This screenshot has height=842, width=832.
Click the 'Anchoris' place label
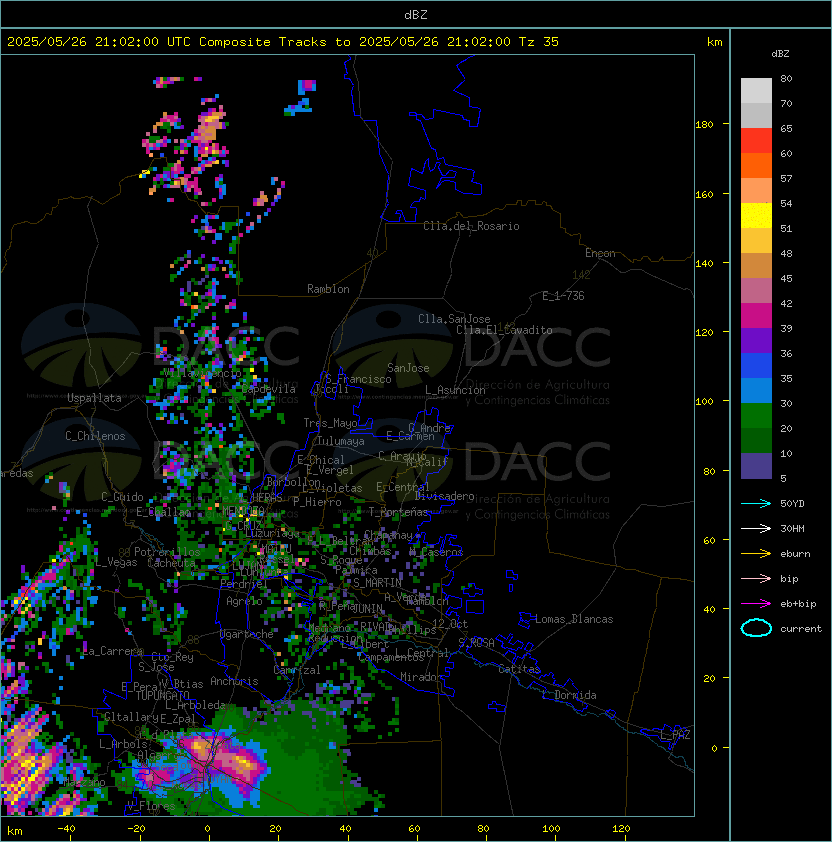[x=234, y=681]
